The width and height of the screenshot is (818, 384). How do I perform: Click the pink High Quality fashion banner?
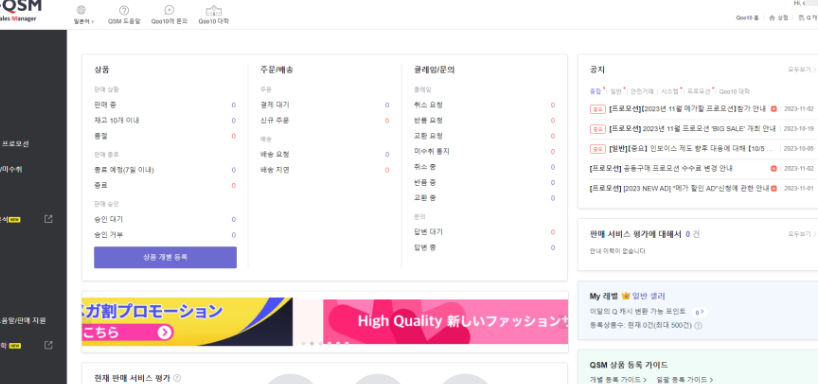[446, 321]
